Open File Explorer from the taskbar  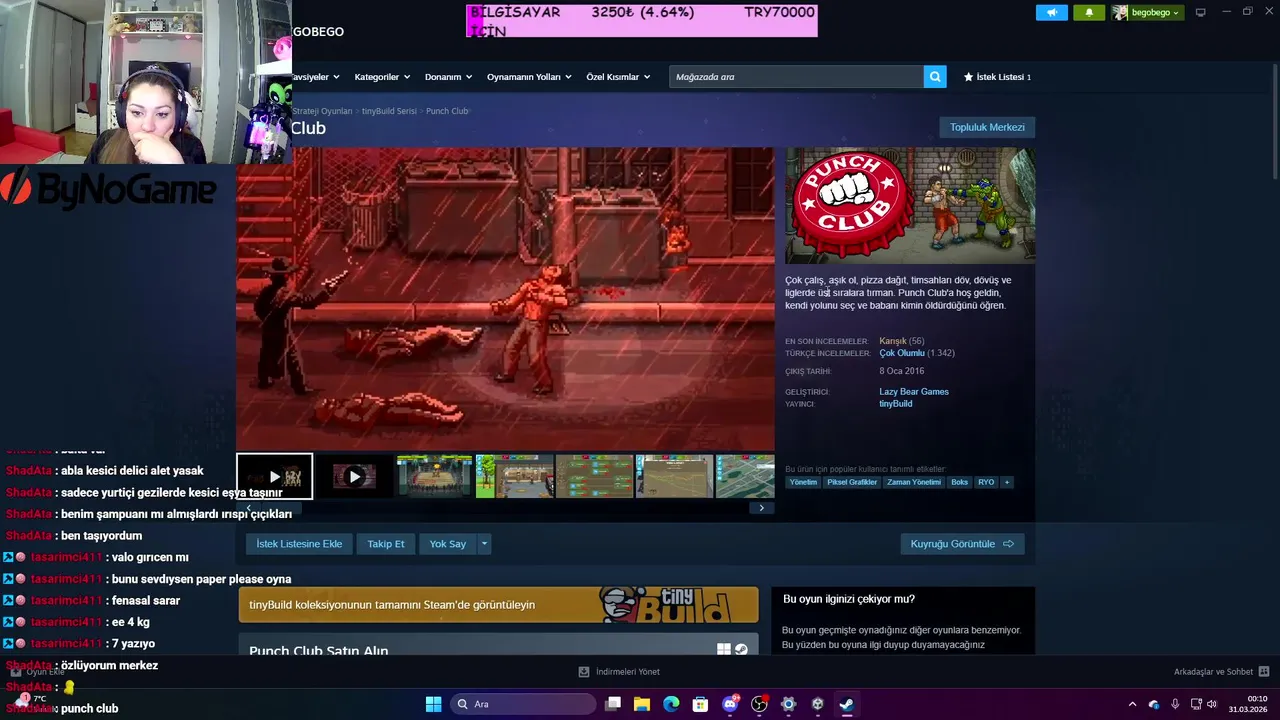pyautogui.click(x=642, y=704)
